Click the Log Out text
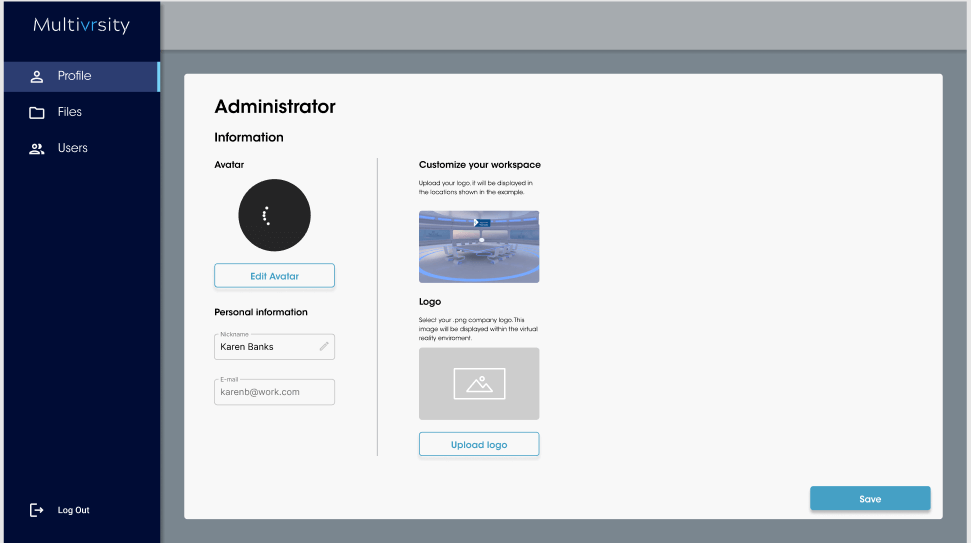 tap(74, 510)
